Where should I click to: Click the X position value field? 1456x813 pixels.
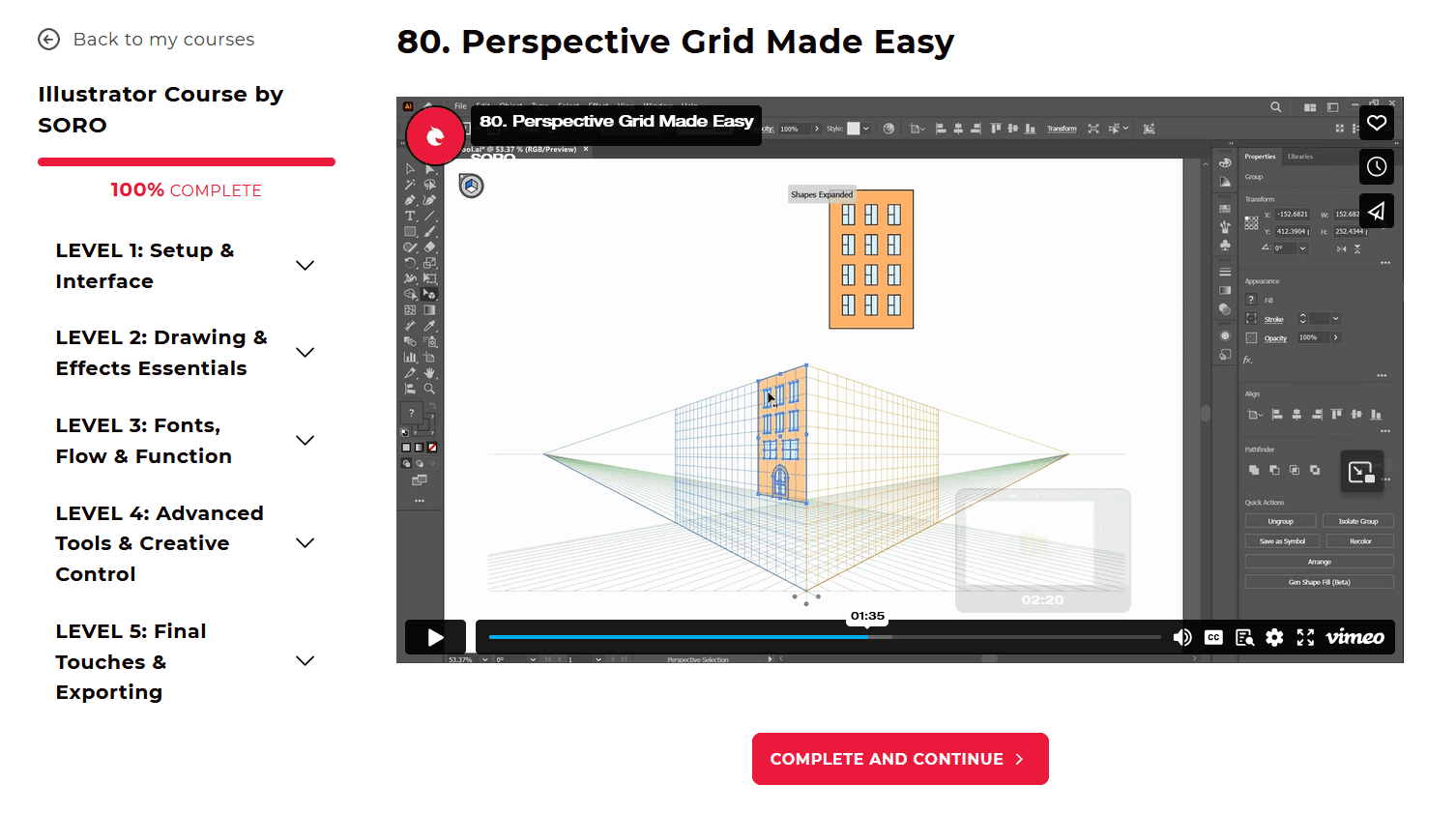tap(1293, 214)
